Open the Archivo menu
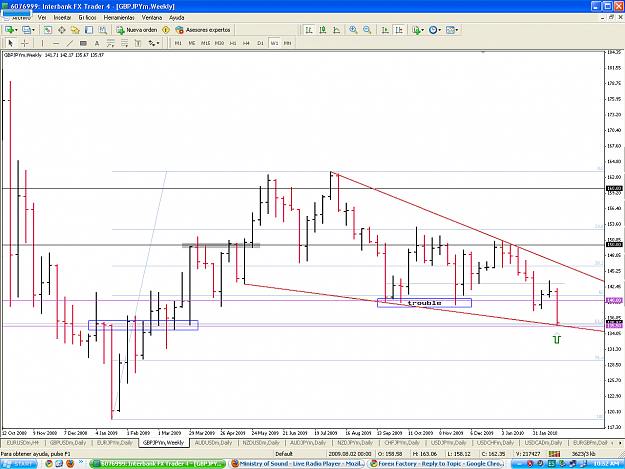 (20, 18)
